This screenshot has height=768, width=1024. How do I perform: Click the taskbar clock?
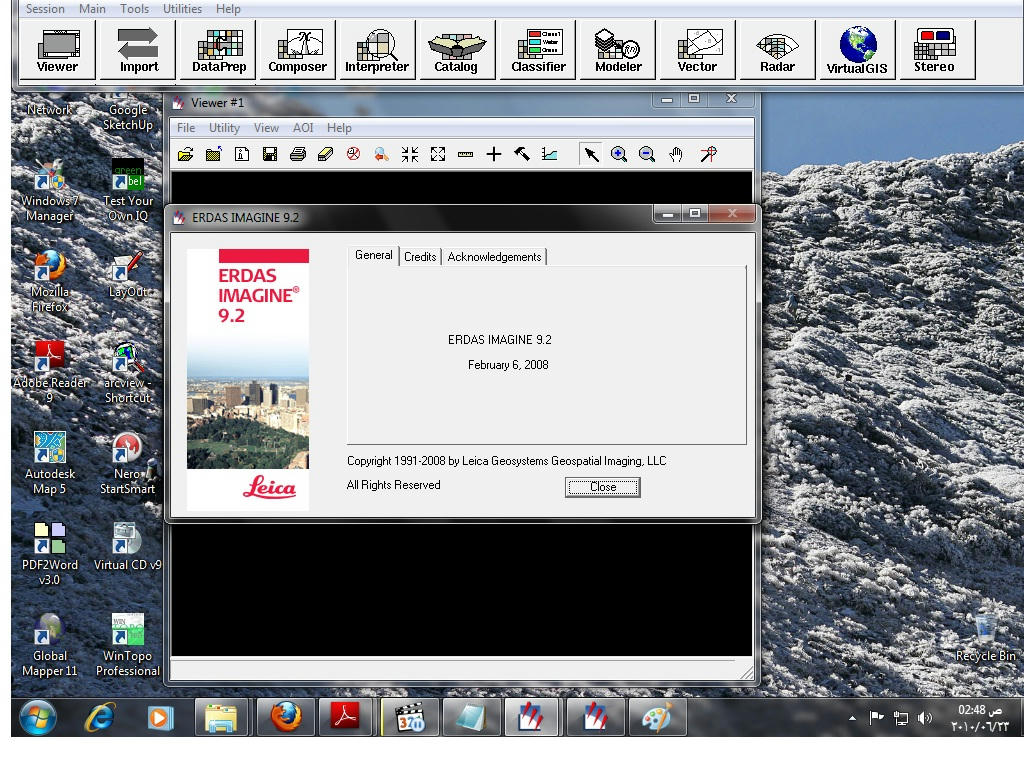[x=980, y=718]
